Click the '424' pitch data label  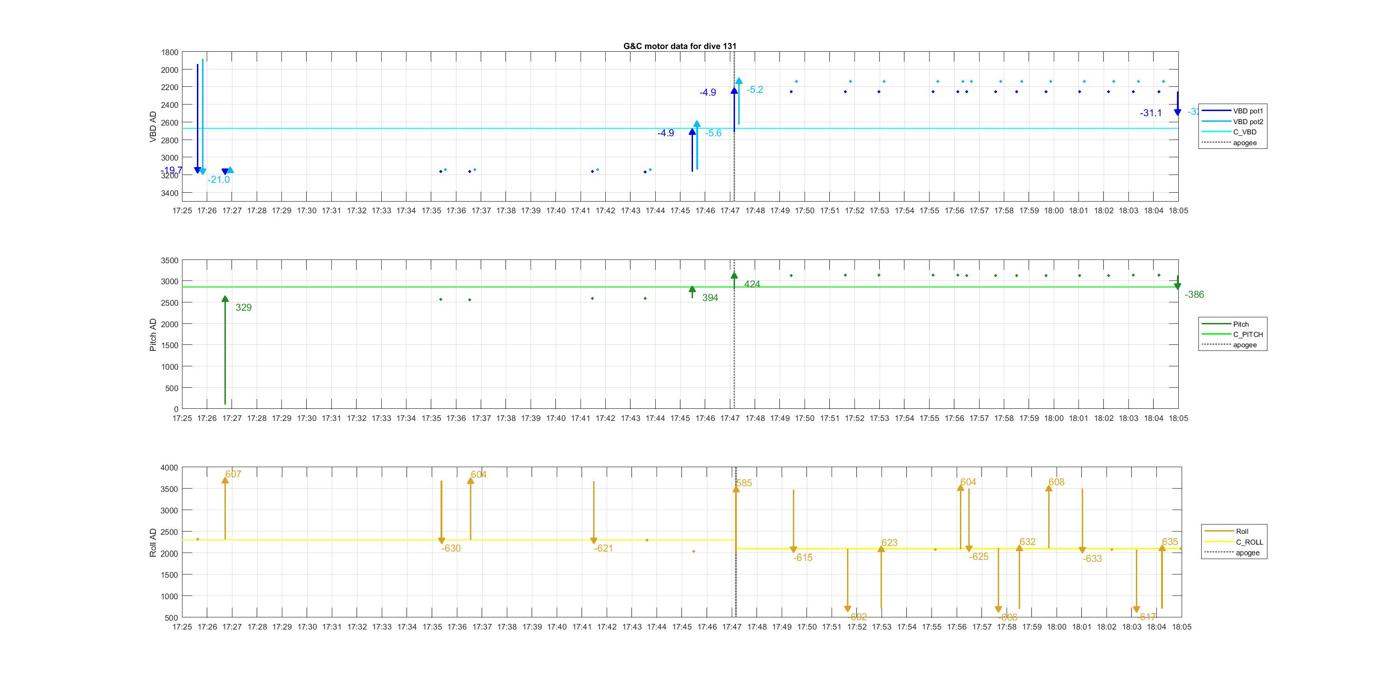coord(752,284)
